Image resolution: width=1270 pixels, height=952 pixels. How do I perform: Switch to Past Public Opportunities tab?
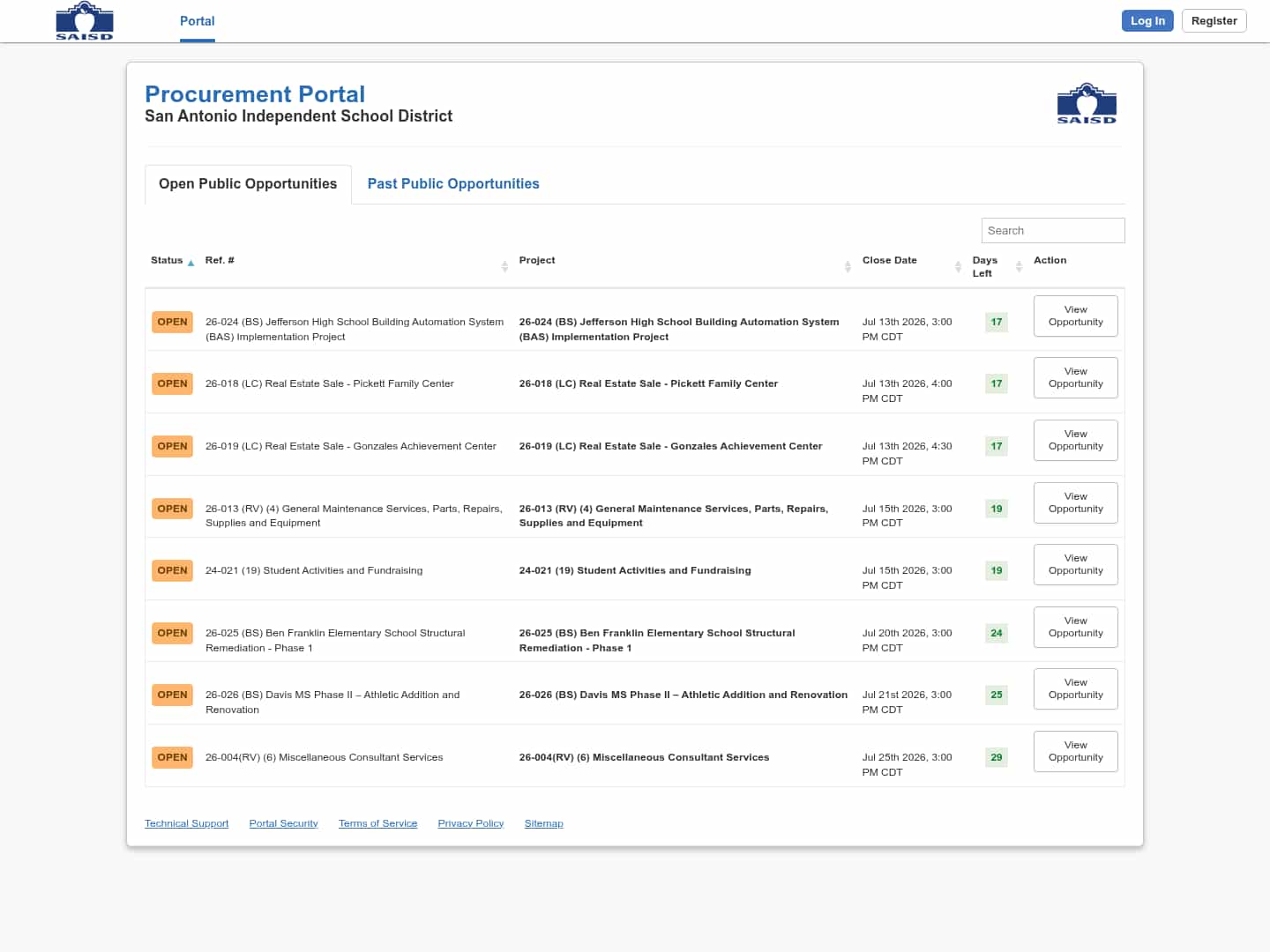[x=453, y=183]
